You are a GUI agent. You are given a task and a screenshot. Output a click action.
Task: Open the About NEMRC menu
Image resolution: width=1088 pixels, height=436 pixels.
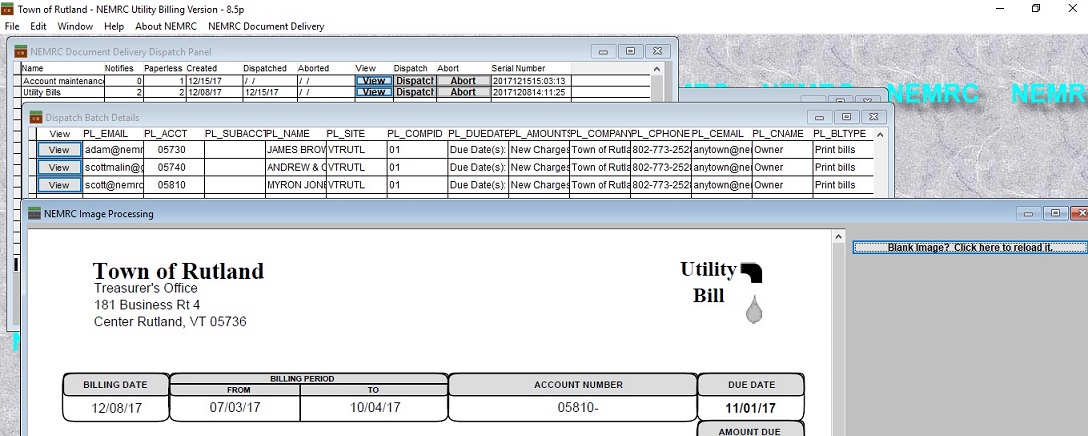[166, 26]
